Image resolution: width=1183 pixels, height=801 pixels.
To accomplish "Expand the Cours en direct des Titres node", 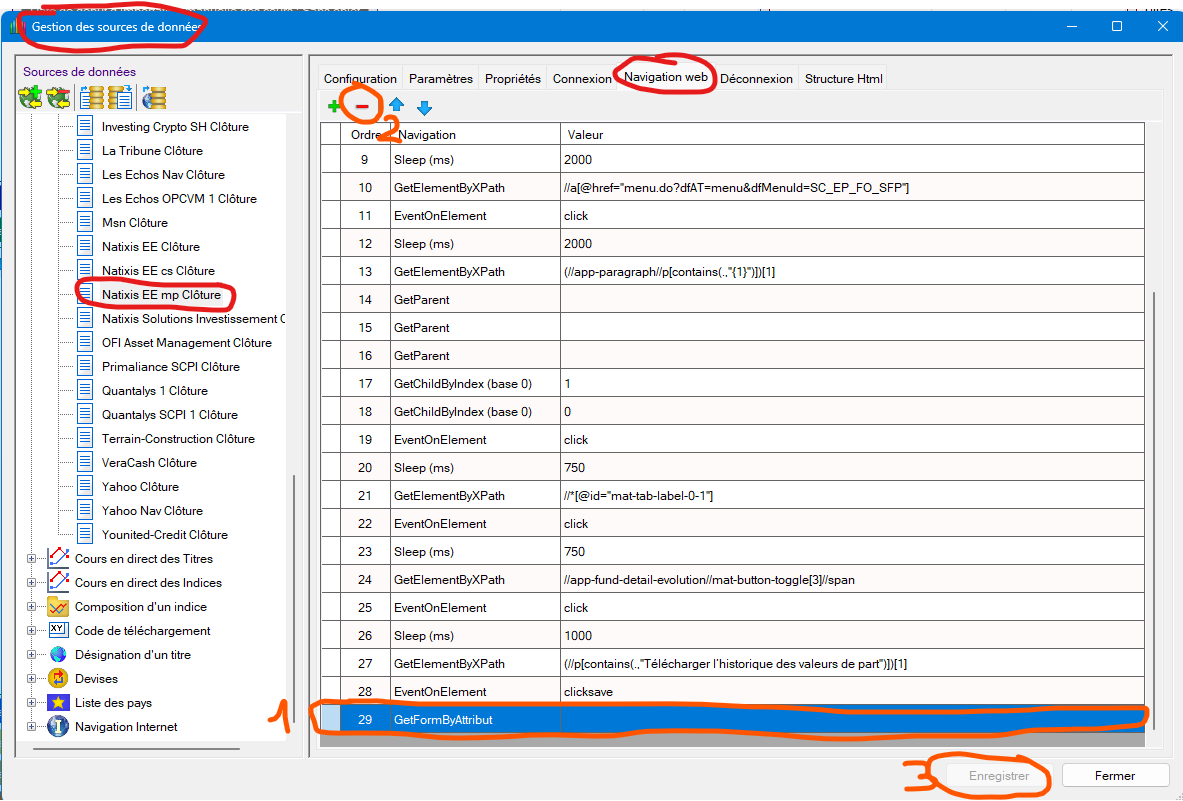I will [x=31, y=559].
